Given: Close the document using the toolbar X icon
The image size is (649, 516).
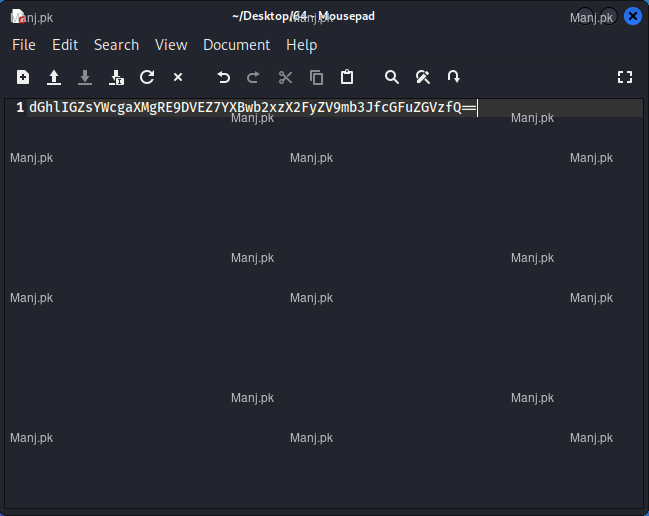Looking at the screenshot, I should click(178, 77).
